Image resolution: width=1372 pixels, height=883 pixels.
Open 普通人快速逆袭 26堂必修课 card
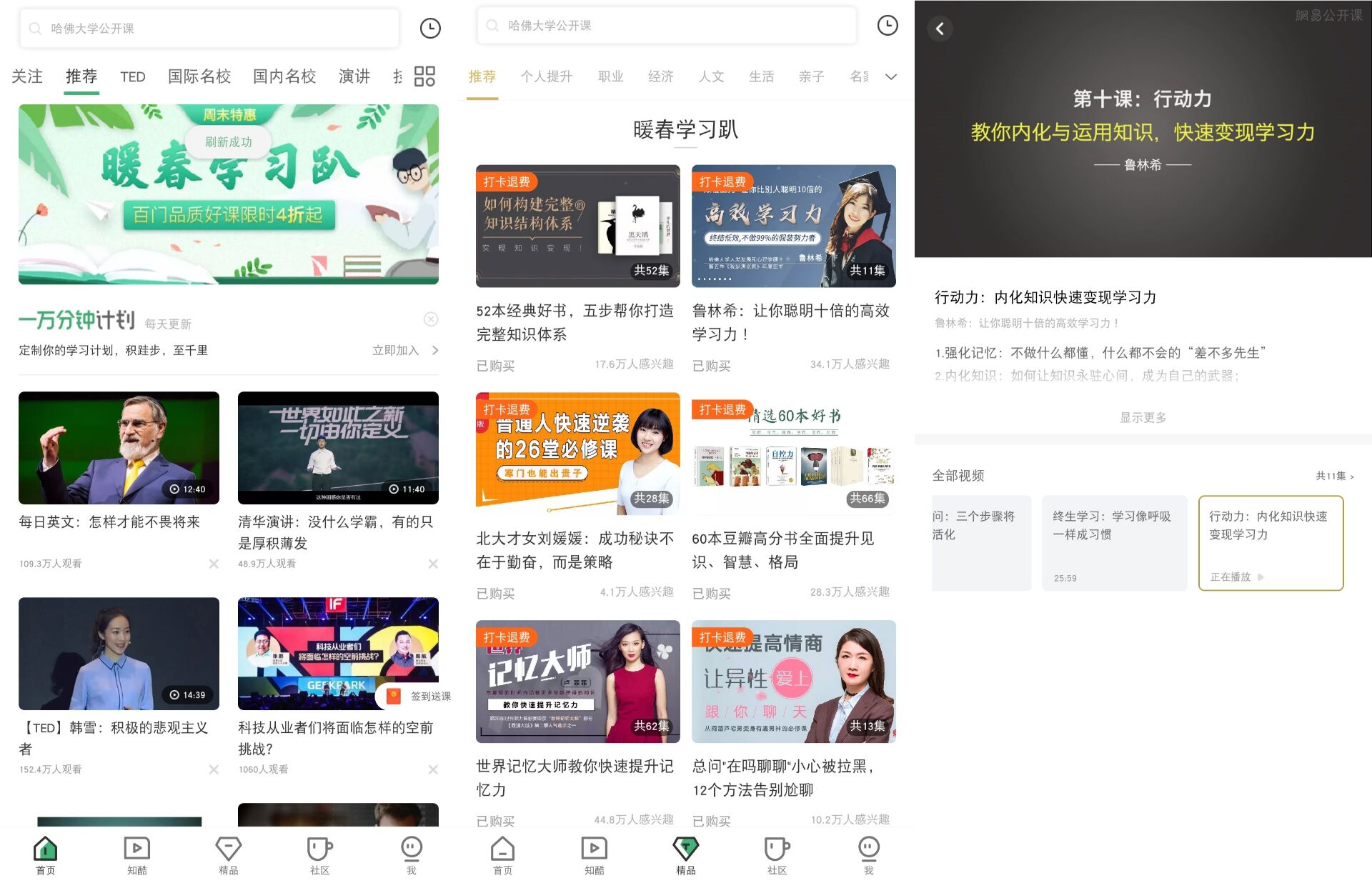[578, 454]
